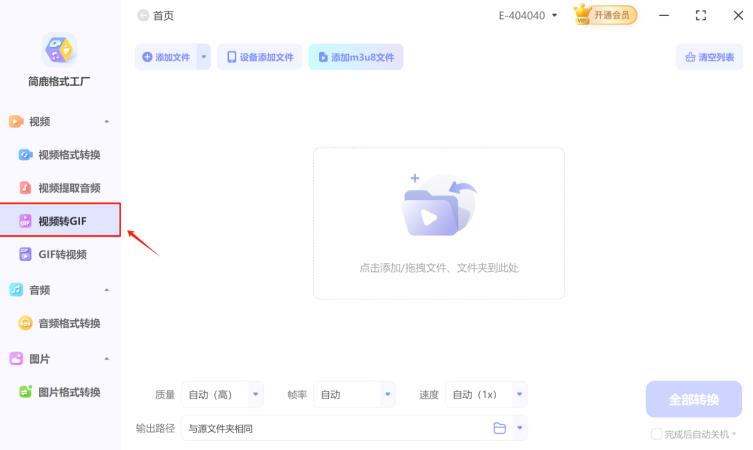Click the 添加m3u8文件 button
Image resolution: width=753 pixels, height=450 pixels.
[x=356, y=57]
